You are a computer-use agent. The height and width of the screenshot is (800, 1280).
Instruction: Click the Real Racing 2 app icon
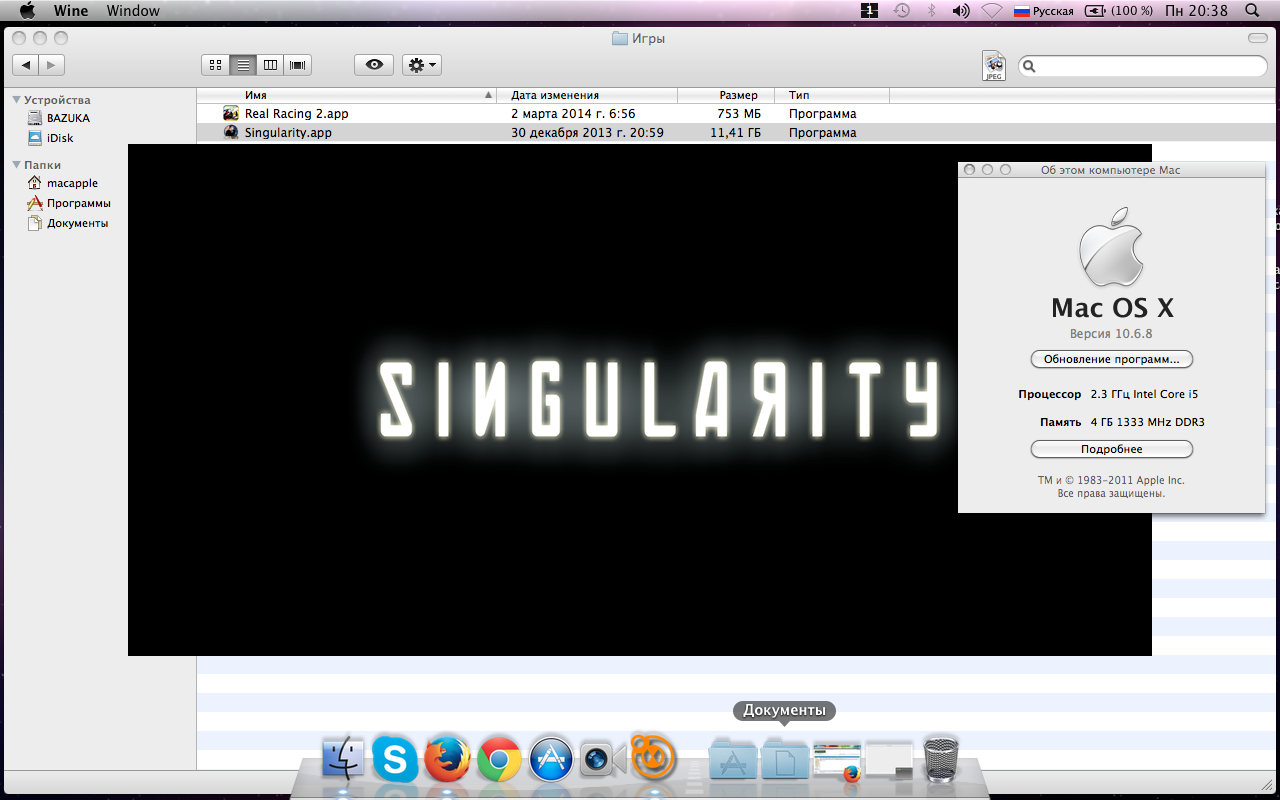(x=231, y=114)
